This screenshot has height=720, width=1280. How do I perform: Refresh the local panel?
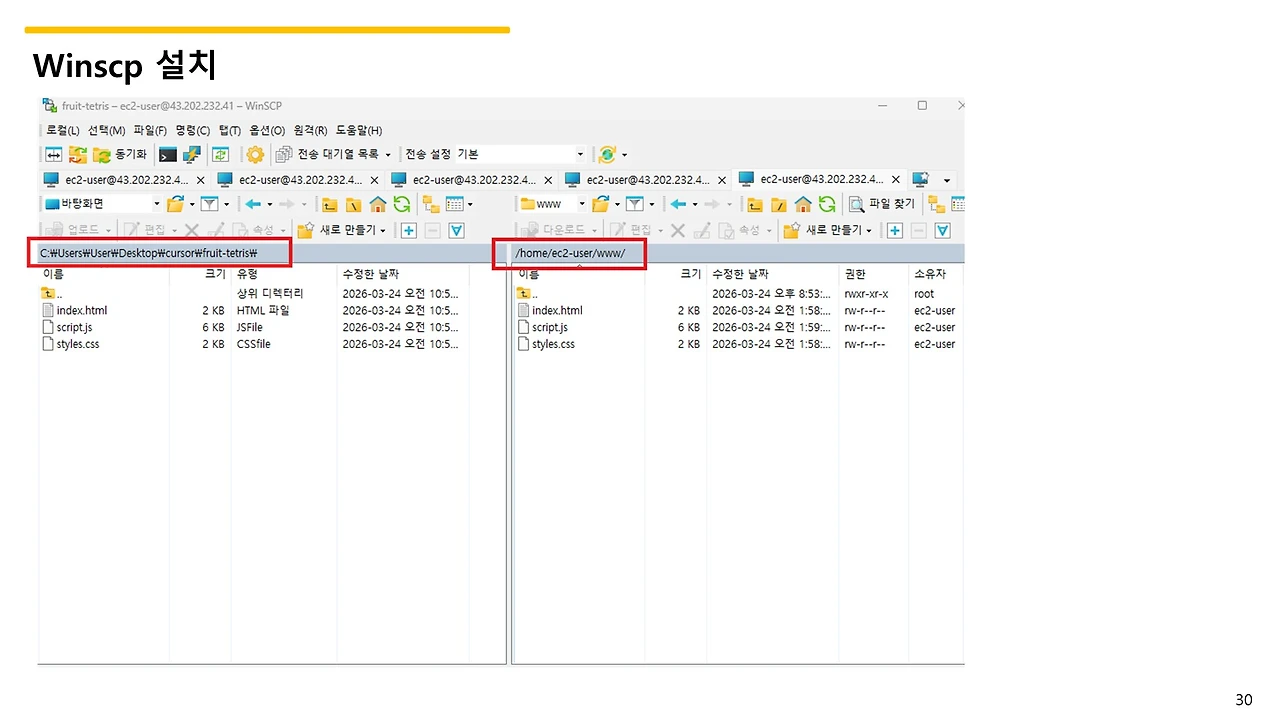coord(401,204)
